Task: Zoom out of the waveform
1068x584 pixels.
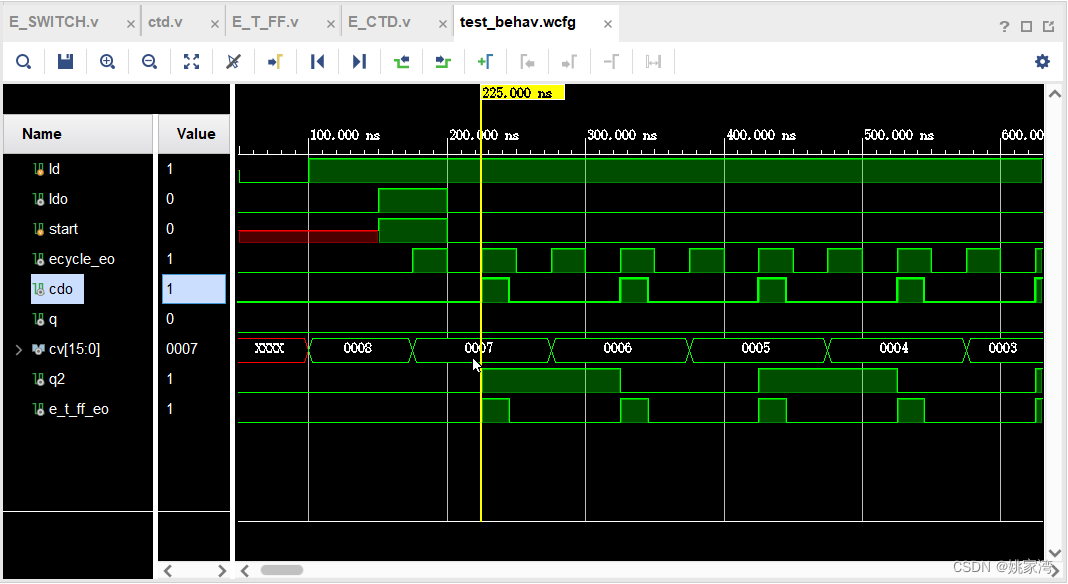Action: 150,62
